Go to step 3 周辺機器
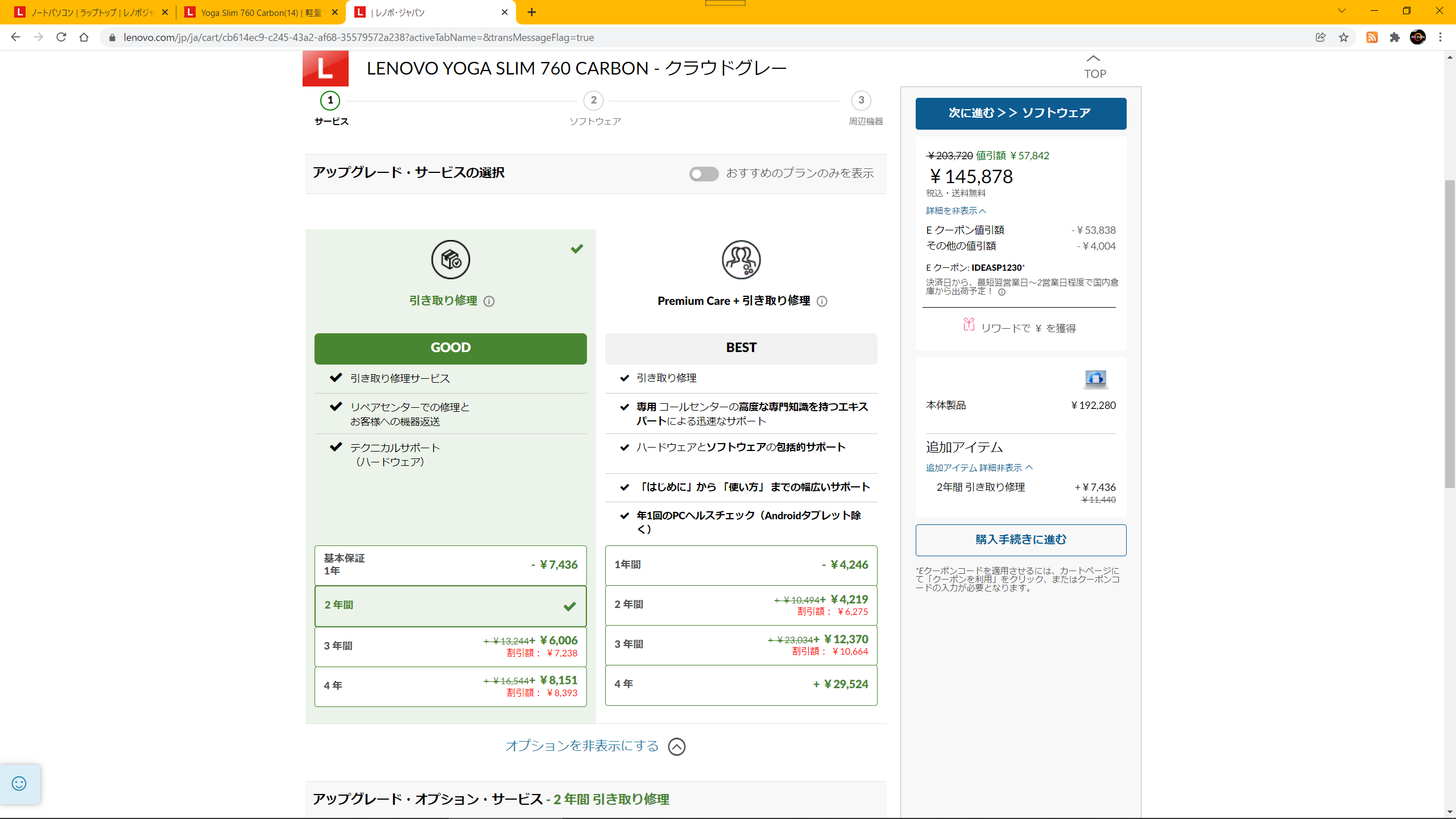This screenshot has height=819, width=1456. tap(864, 109)
